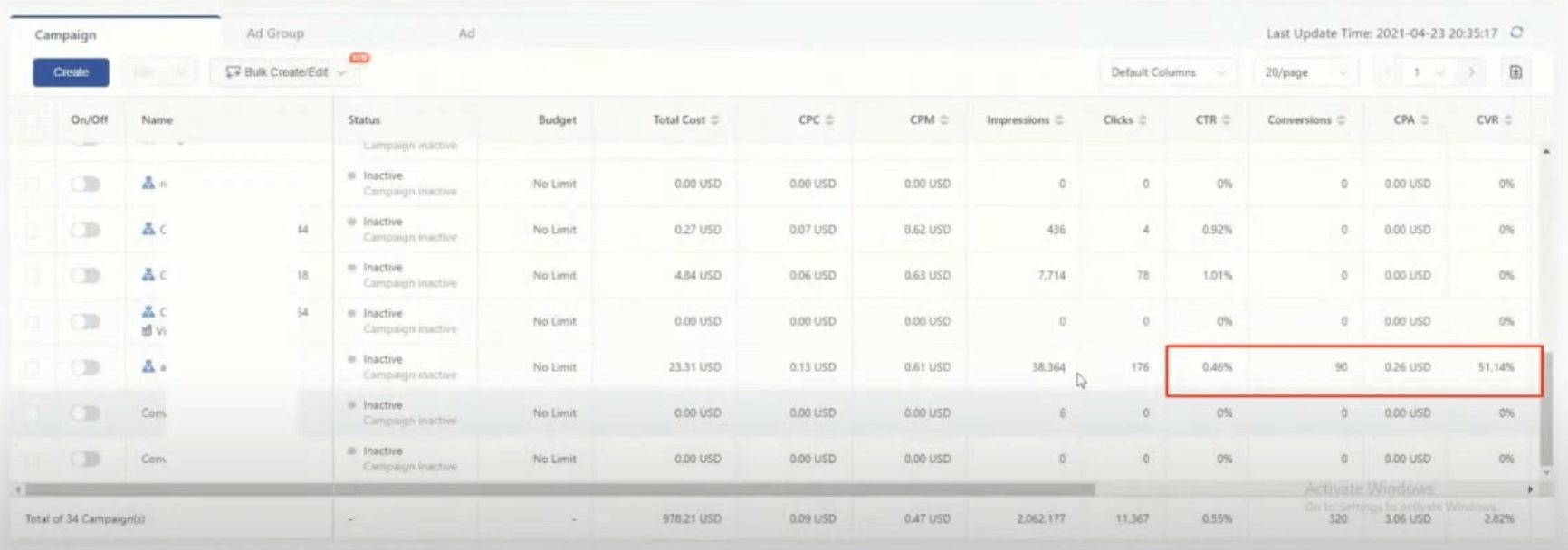Click the 90 conversions value
Viewport: 1568px width, 550px height.
coord(1341,367)
